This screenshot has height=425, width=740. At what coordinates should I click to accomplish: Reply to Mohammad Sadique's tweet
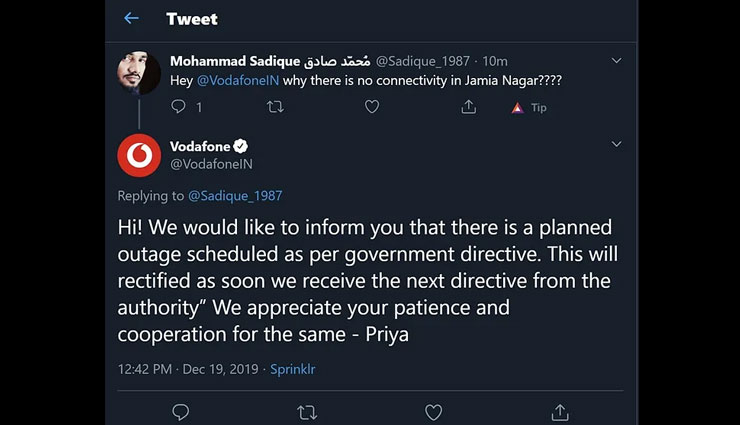click(179, 107)
